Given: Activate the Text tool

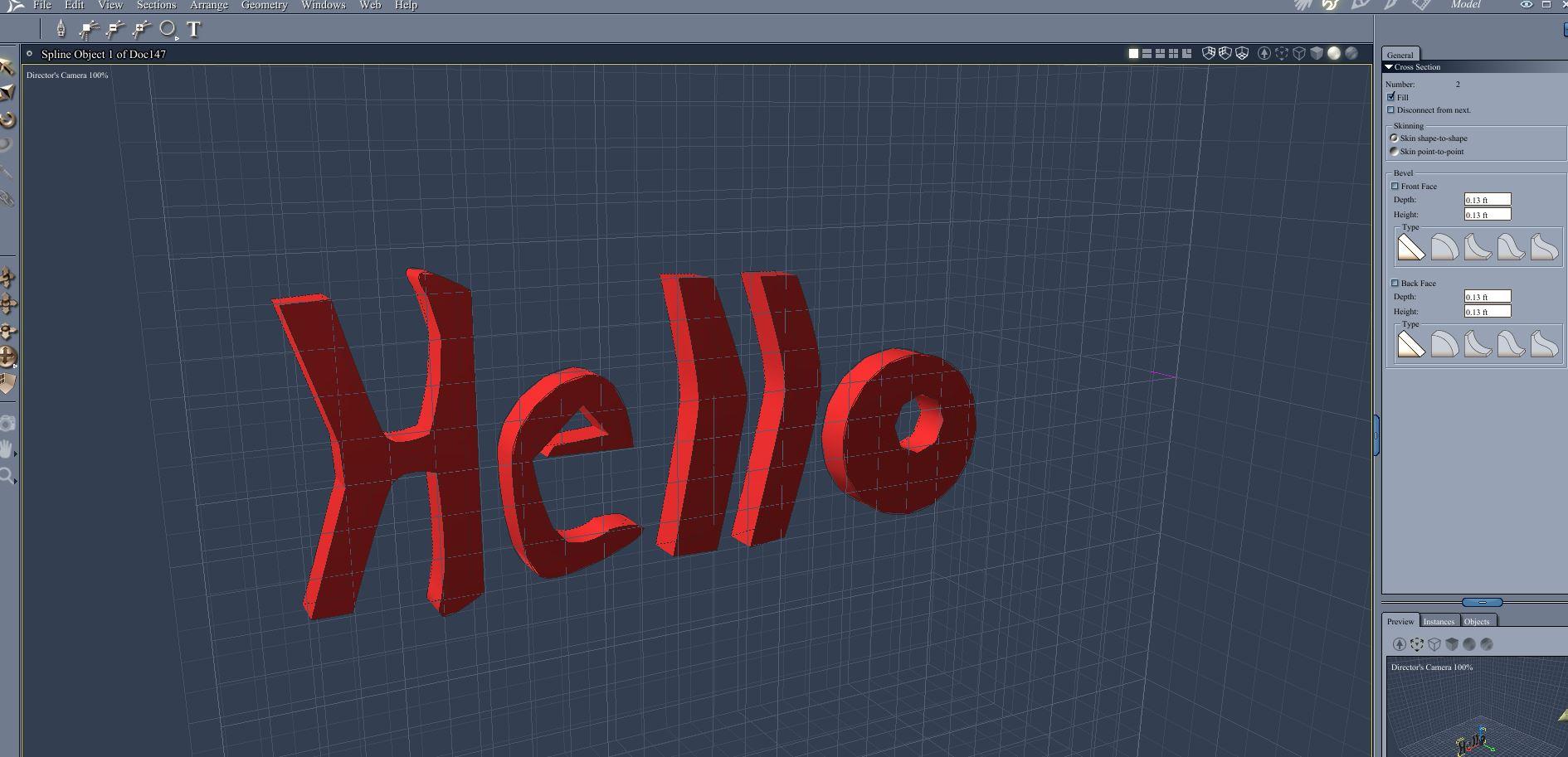Looking at the screenshot, I should (194, 29).
